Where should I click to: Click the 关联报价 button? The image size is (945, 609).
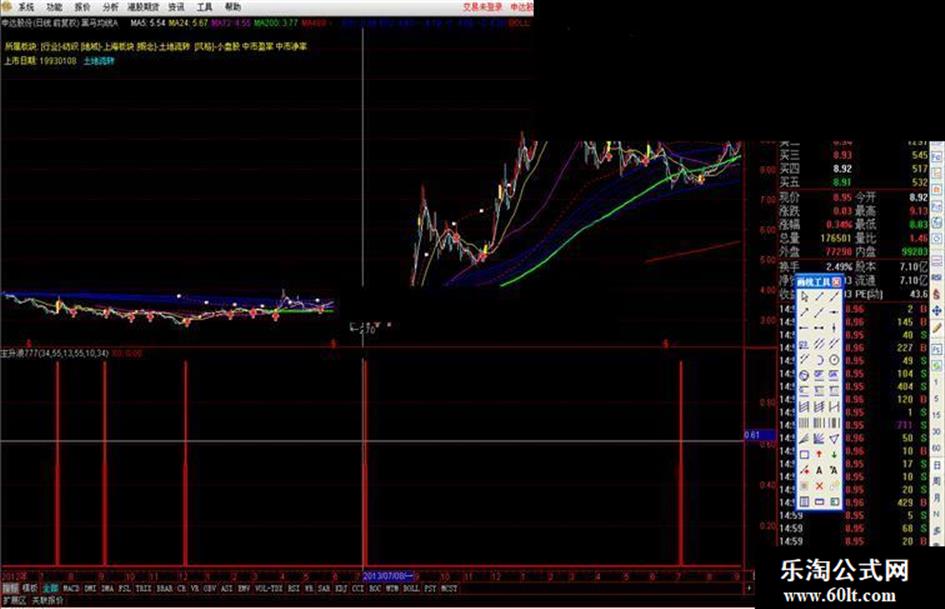[48, 601]
